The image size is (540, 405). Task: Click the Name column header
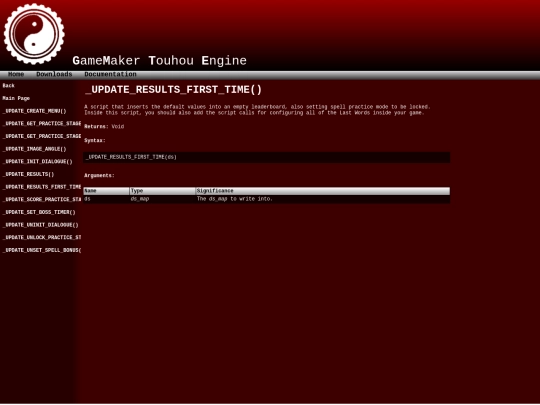[x=106, y=191]
